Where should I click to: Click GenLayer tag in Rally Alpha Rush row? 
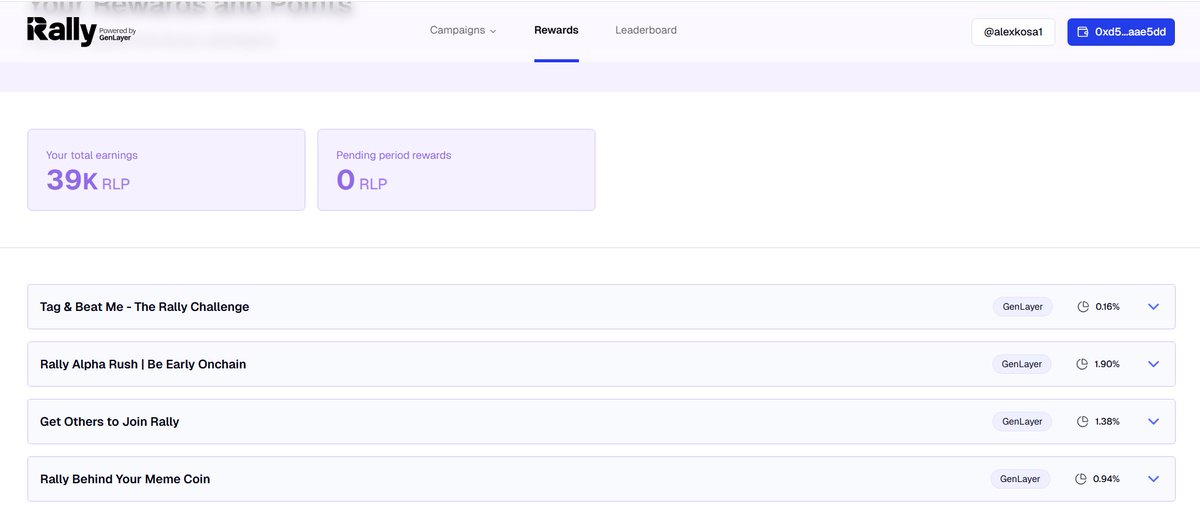(1022, 364)
